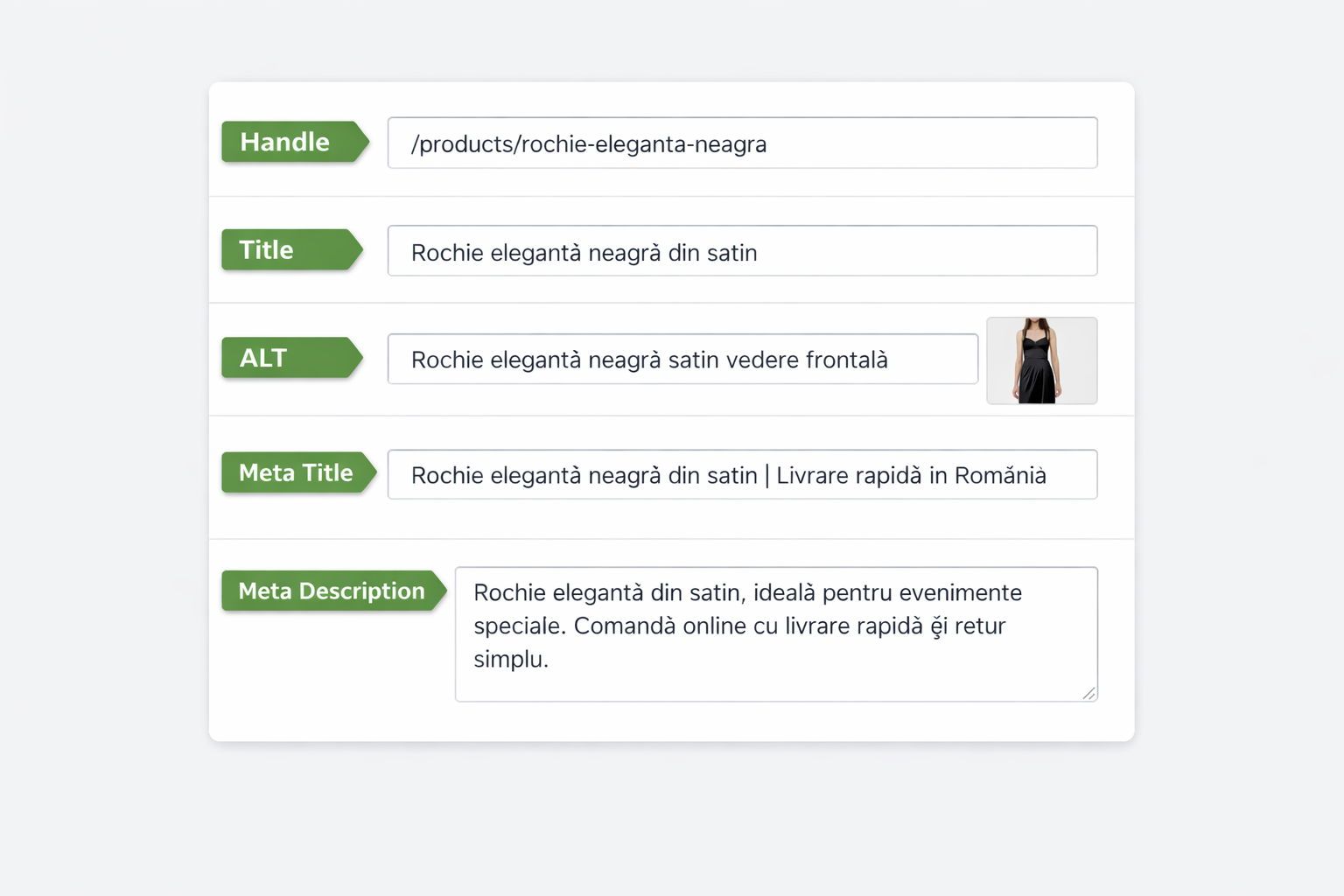This screenshot has height=896, width=1344.
Task: Click the green Handle label tag
Action: (295, 142)
